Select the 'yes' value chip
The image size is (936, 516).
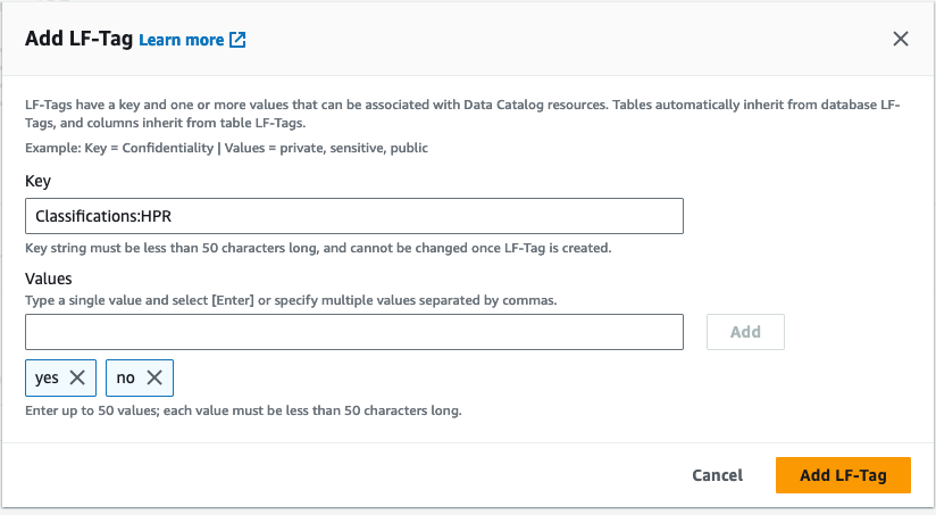pyautogui.click(x=47, y=378)
